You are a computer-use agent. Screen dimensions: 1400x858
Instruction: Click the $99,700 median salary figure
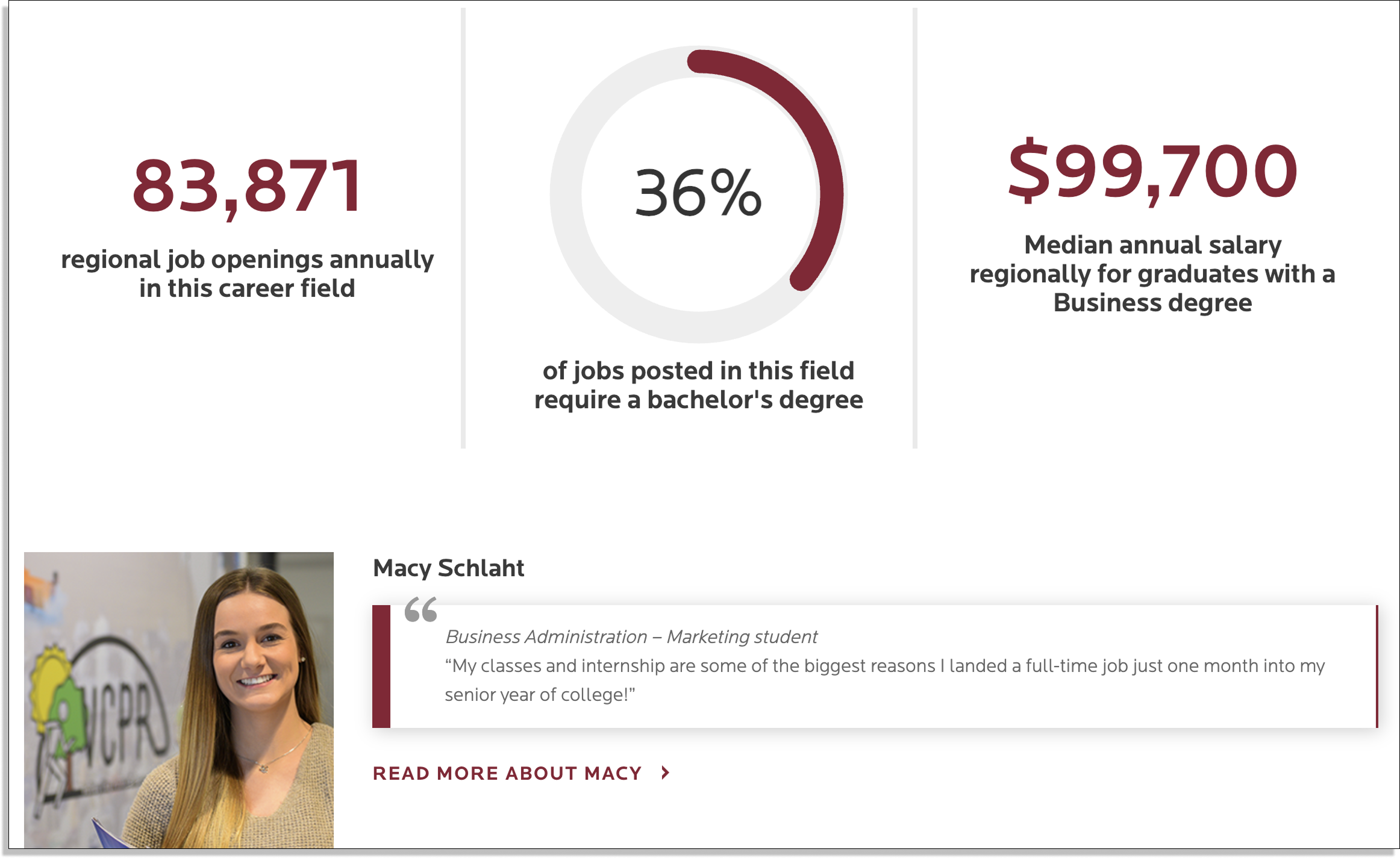1152,172
